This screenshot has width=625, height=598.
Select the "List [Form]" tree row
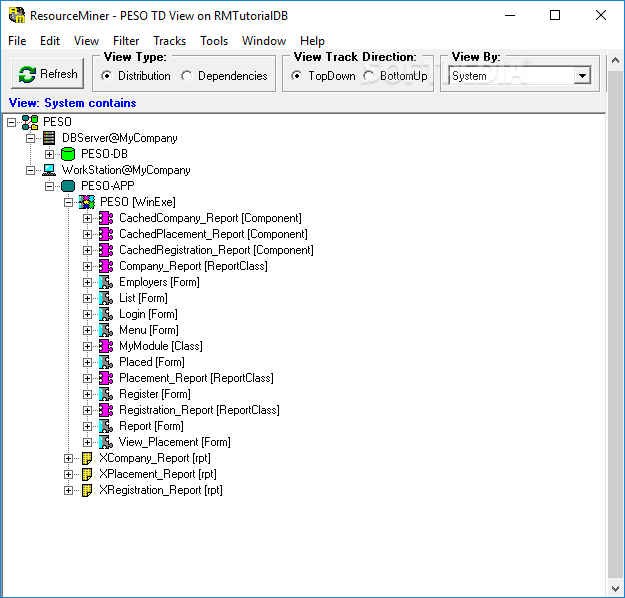[143, 298]
